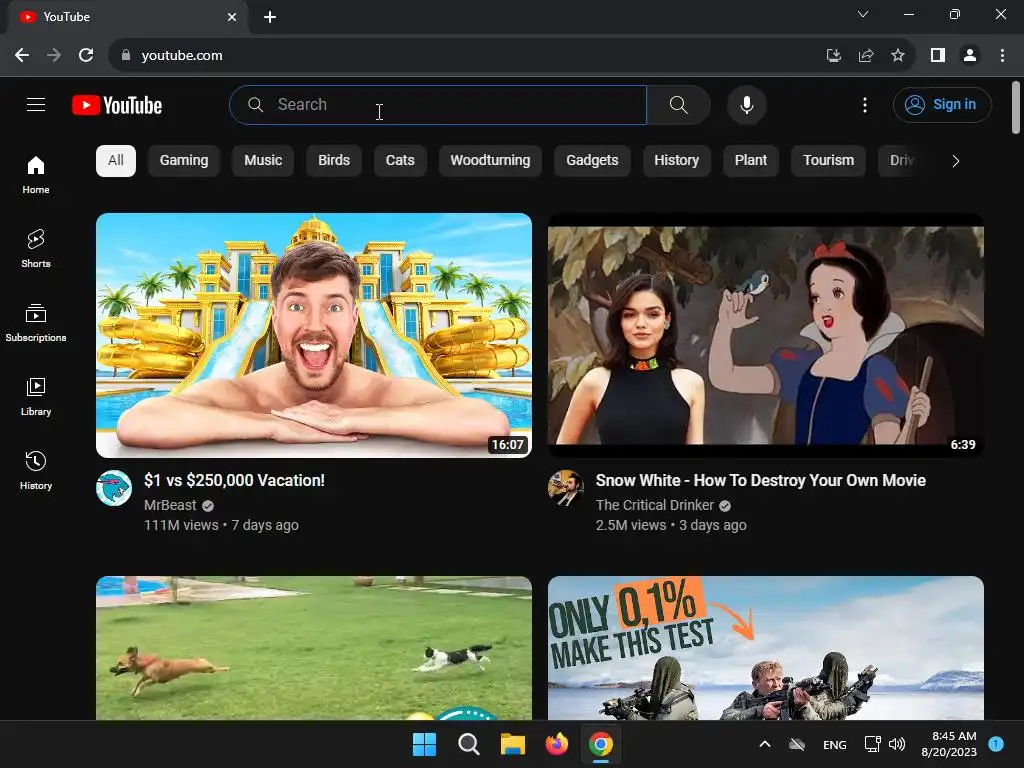Open MrBeast channel name link

[170, 505]
